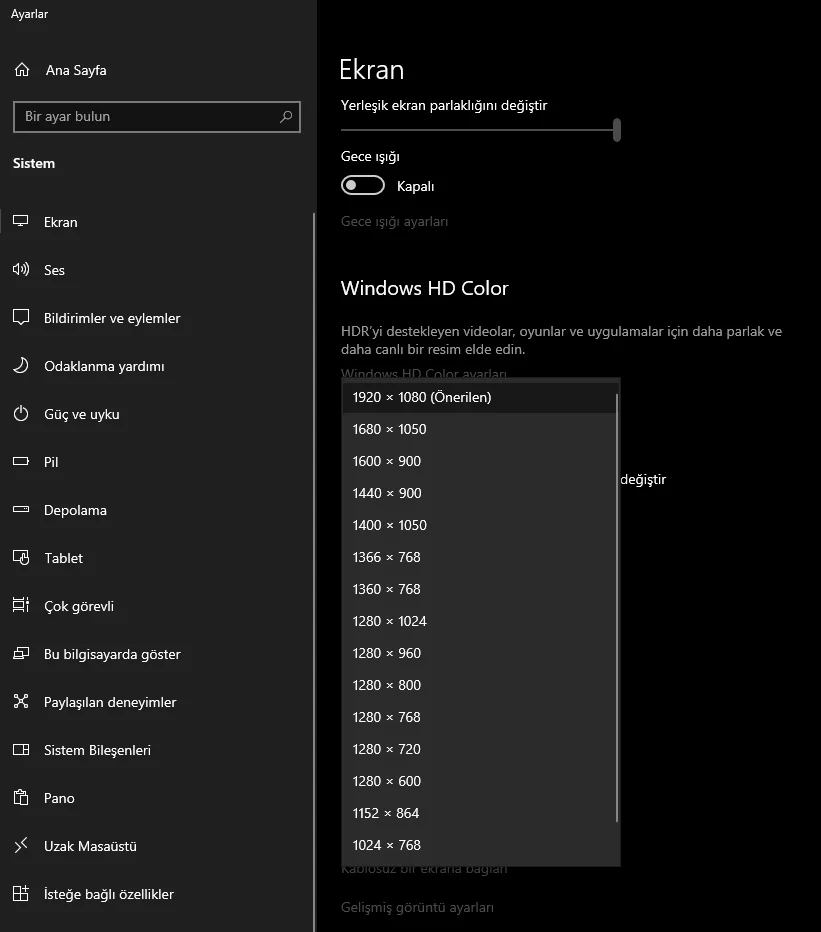Viewport: 821px width, 932px height.
Task: Click search magnifier in Bir ayar bulun
Action: [x=286, y=117]
